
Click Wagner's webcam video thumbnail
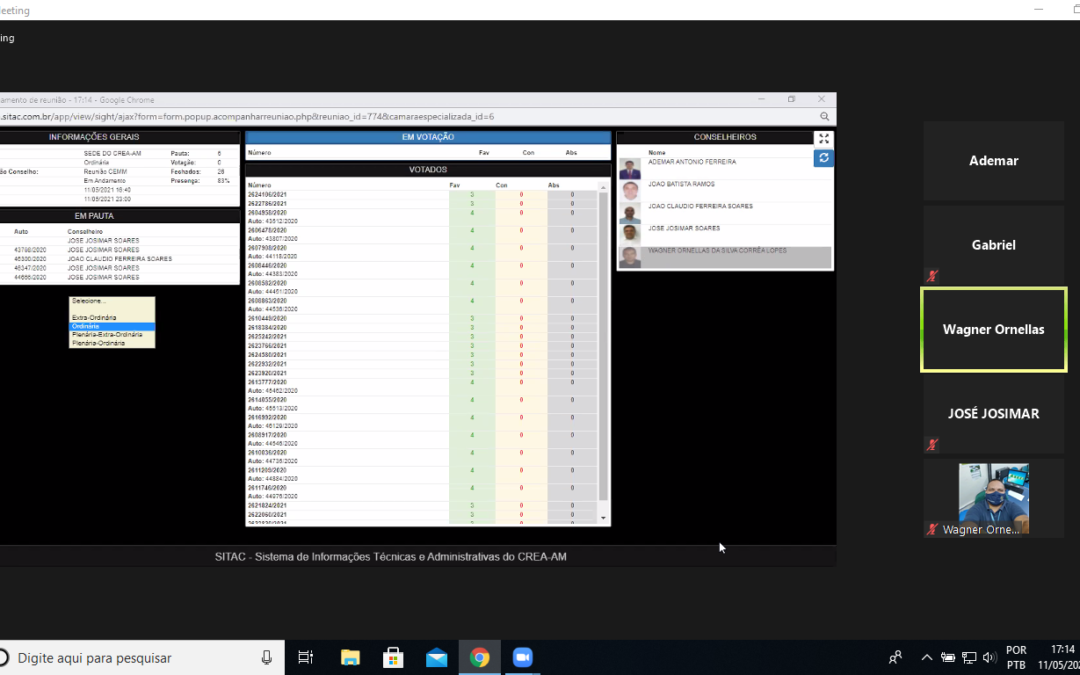pos(993,498)
